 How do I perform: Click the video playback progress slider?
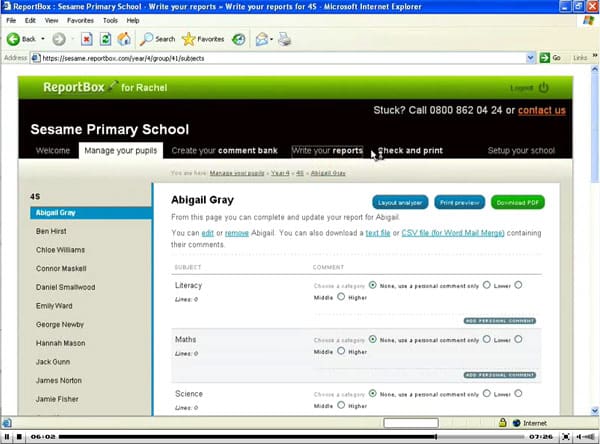tap(291, 436)
